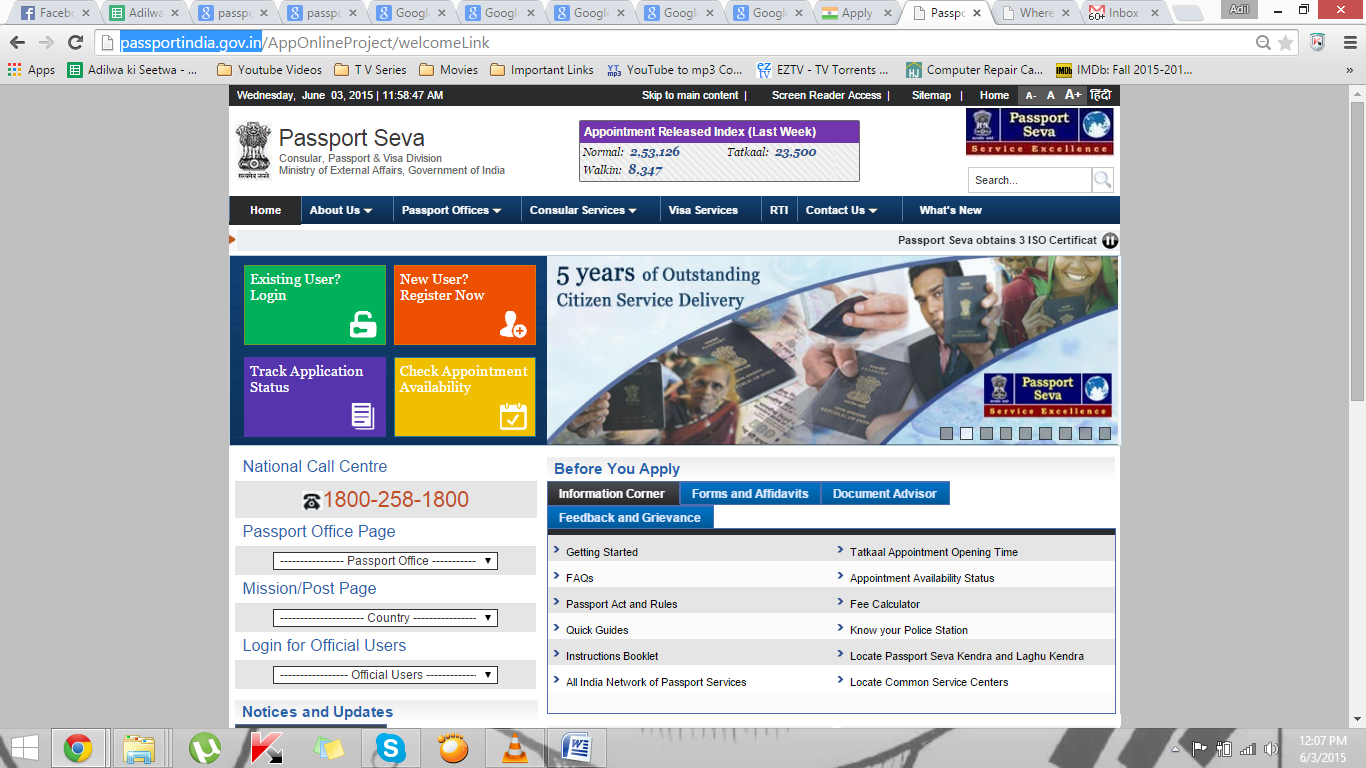Open the Getting Started link
1366x768 pixels.
pyautogui.click(x=602, y=552)
